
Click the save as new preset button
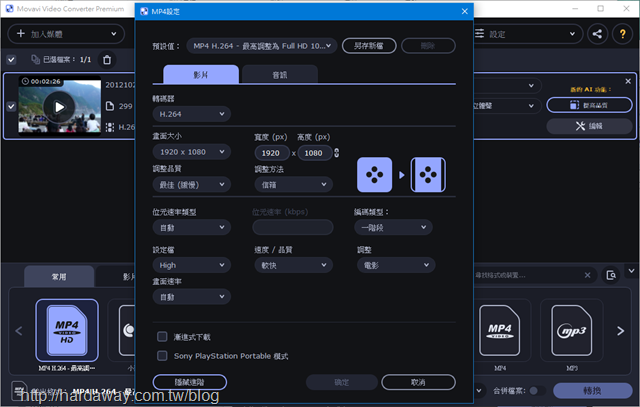pyautogui.click(x=369, y=46)
